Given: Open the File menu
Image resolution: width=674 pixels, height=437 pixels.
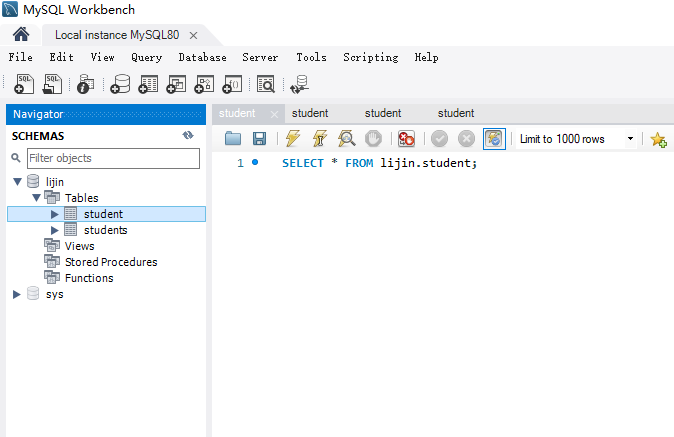Looking at the screenshot, I should click(20, 57).
